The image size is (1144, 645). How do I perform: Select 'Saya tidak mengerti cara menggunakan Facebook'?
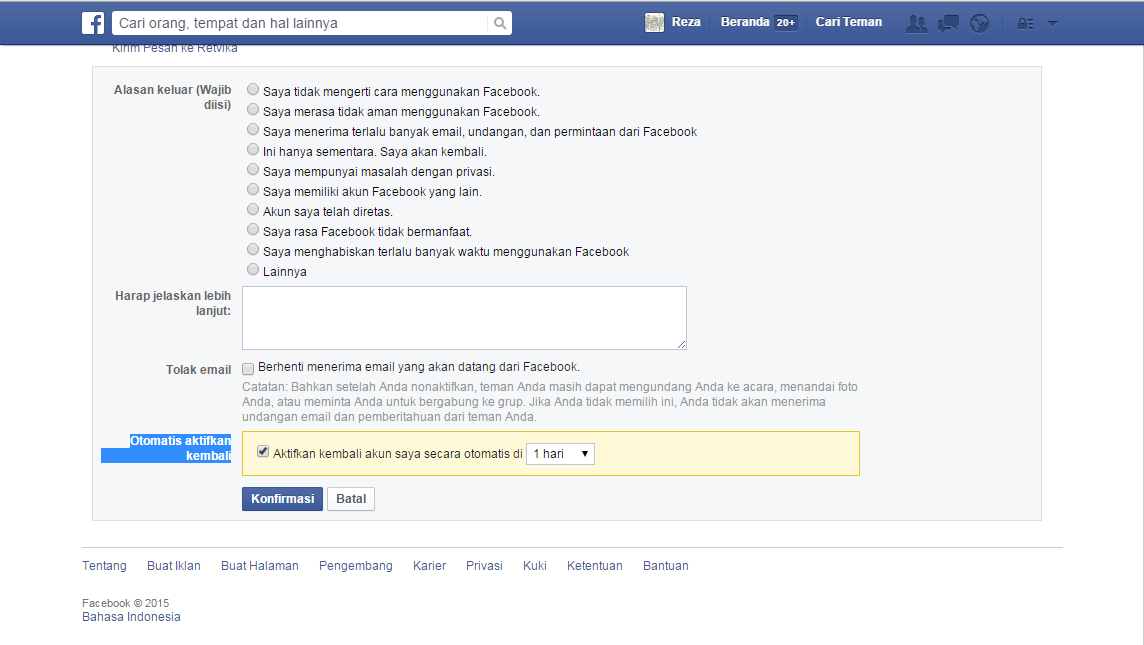coord(252,90)
